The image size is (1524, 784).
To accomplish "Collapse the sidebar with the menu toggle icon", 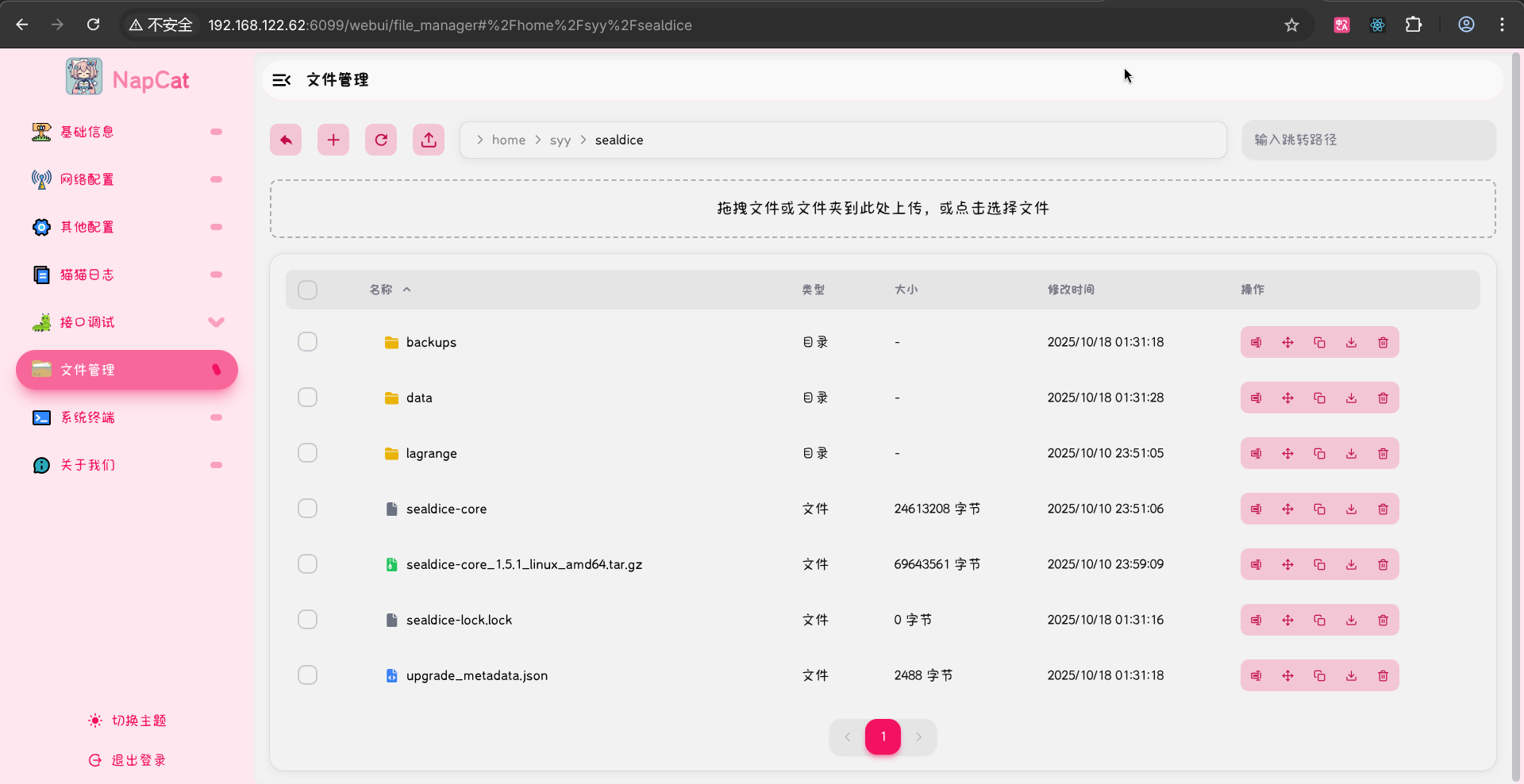I will click(x=281, y=80).
